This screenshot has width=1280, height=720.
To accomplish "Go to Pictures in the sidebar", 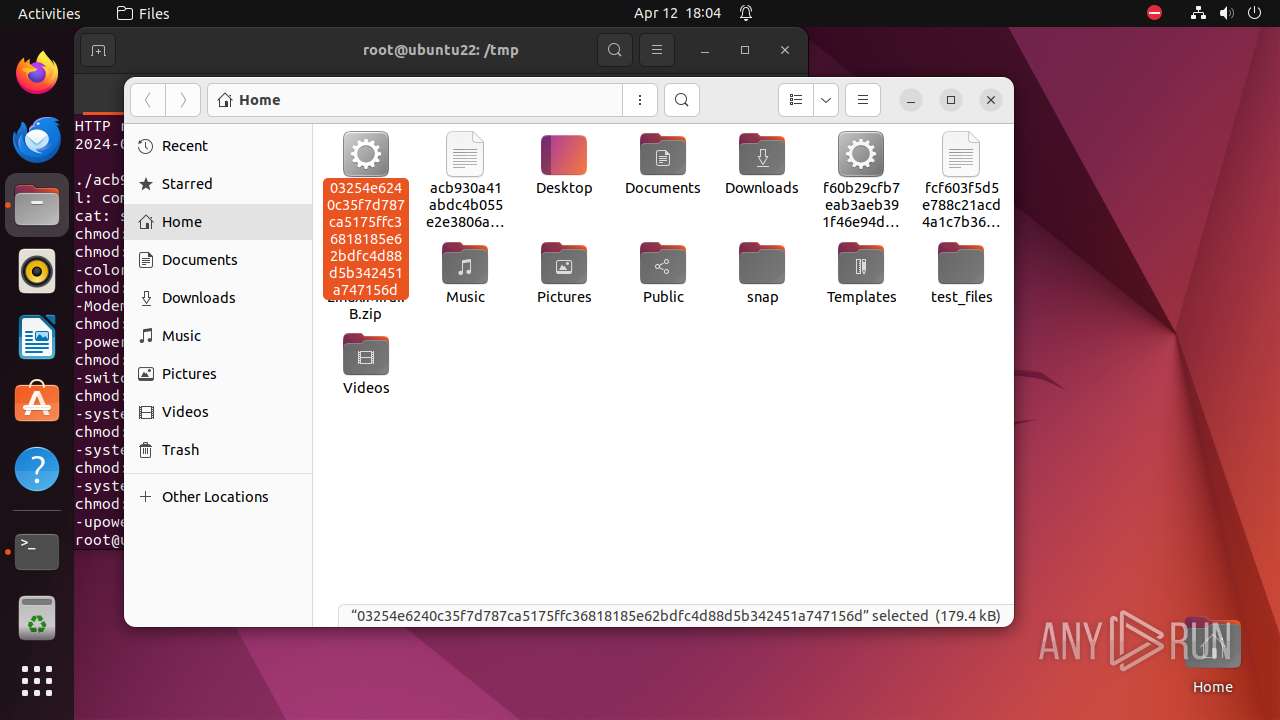I will [218, 374].
